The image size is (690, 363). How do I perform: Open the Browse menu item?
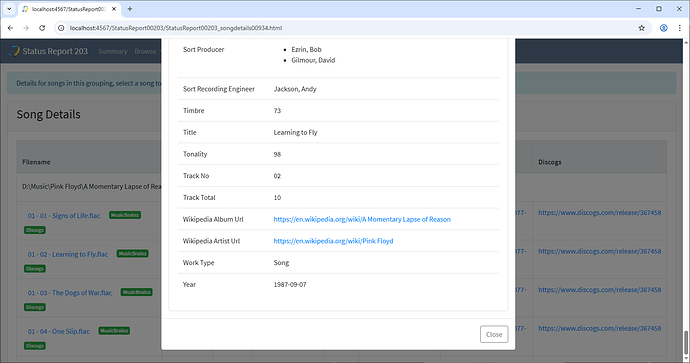tap(146, 51)
